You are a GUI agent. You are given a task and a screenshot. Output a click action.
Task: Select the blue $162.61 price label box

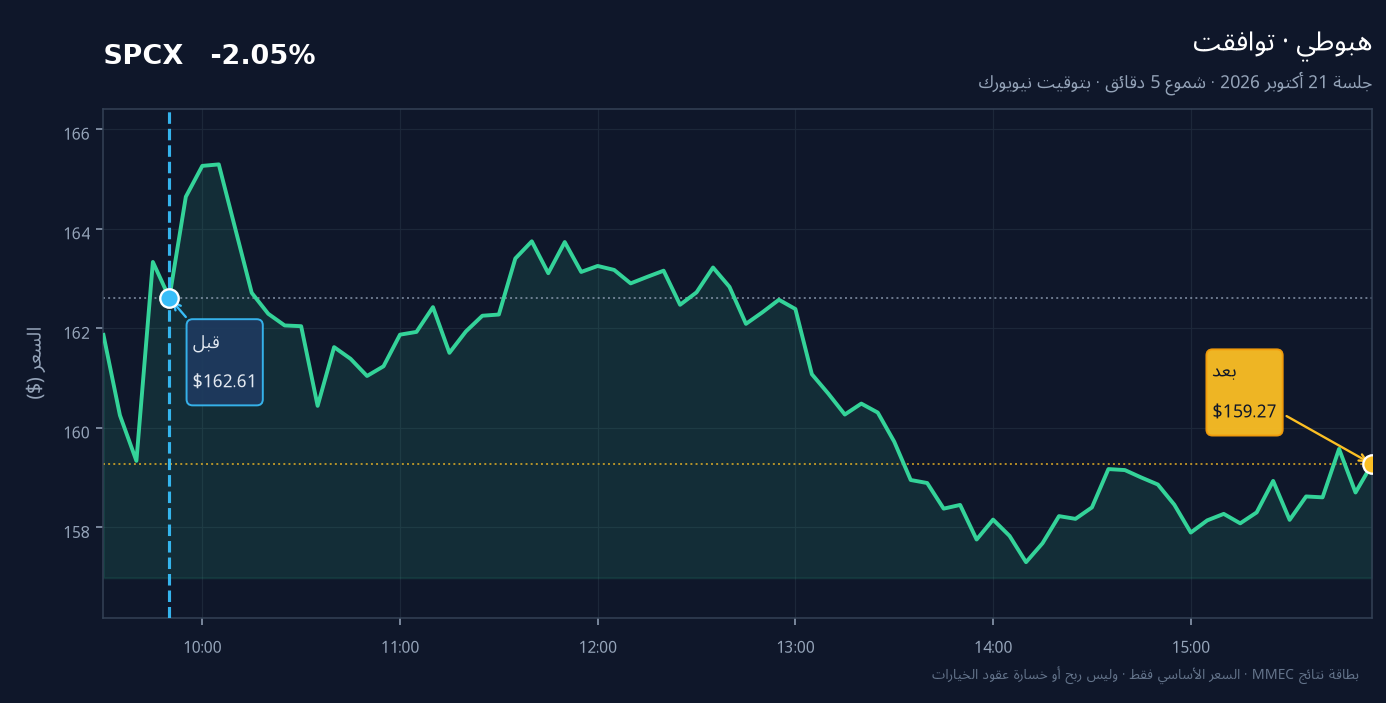click(x=225, y=362)
